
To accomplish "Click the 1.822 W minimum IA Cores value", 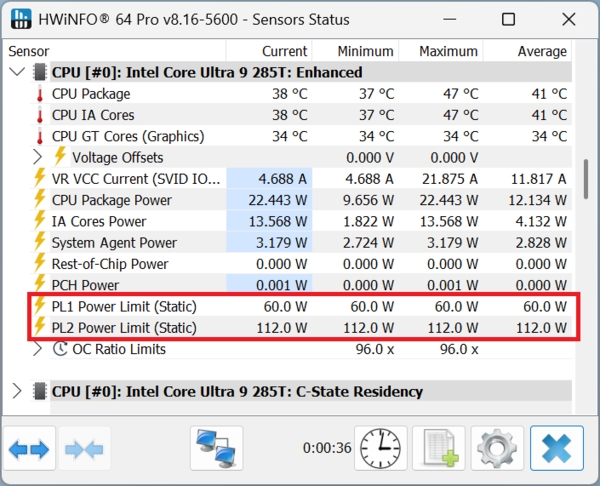I will point(368,222).
